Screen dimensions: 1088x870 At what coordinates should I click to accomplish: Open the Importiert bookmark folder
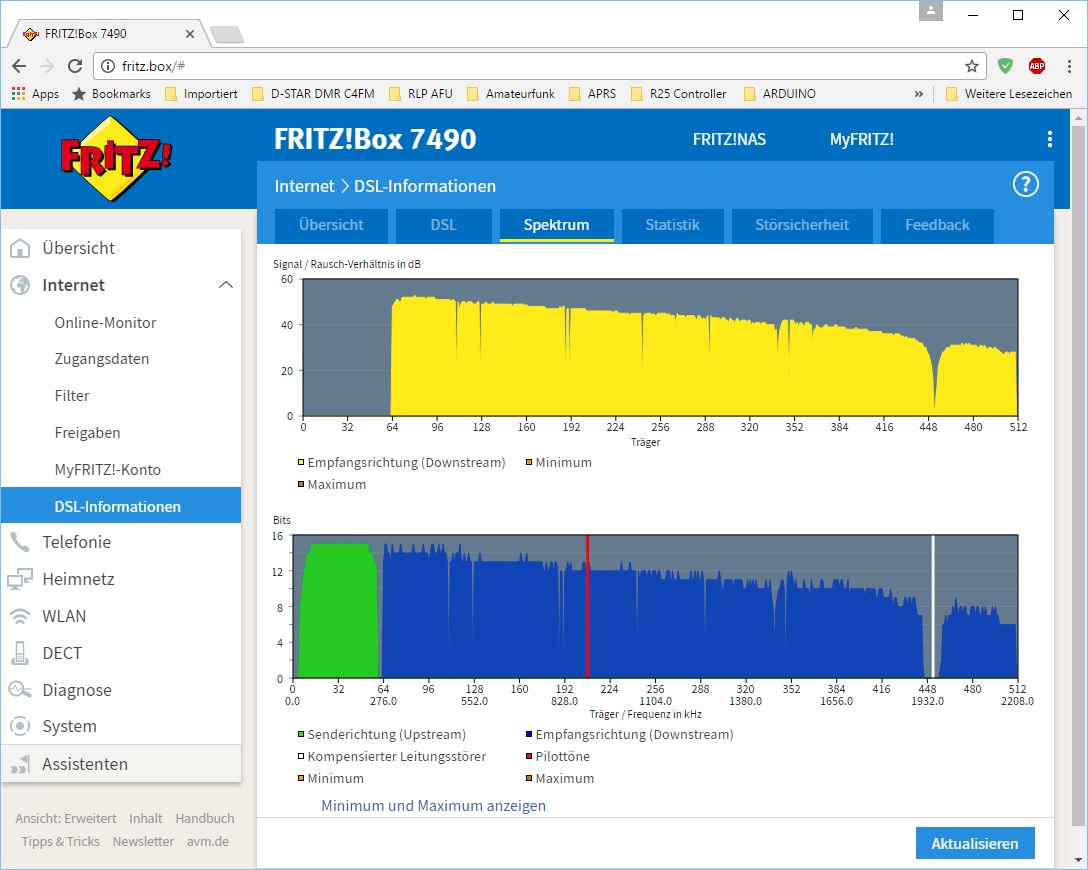click(x=201, y=94)
